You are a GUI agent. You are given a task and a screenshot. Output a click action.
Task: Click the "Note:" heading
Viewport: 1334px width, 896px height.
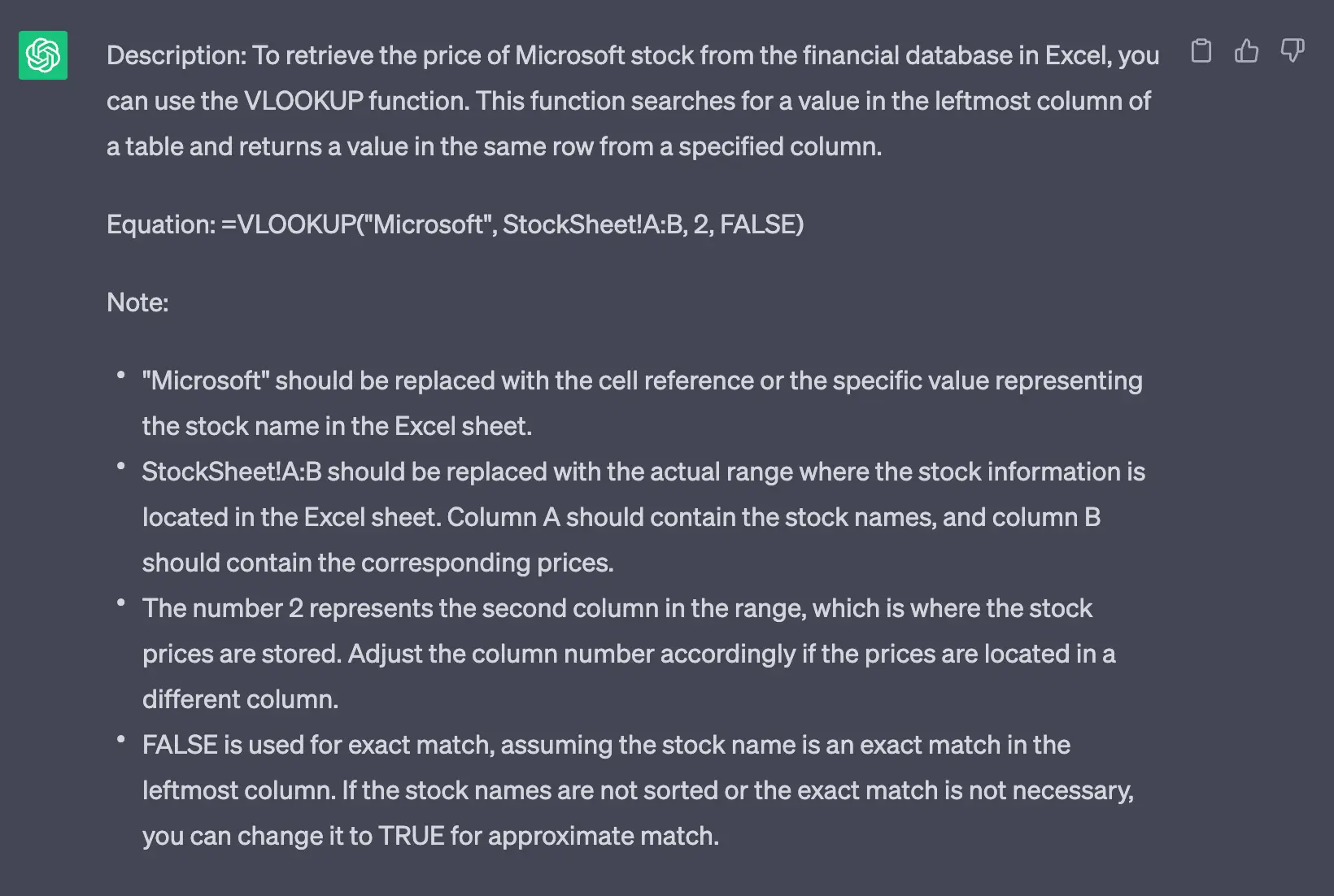[x=137, y=302]
